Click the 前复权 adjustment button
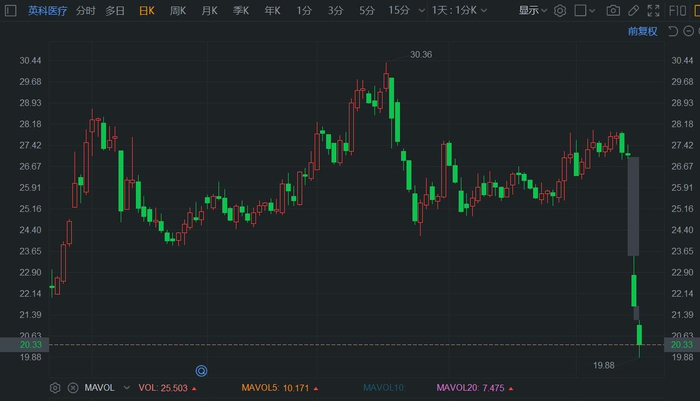The height and width of the screenshot is (401, 700). (x=642, y=31)
